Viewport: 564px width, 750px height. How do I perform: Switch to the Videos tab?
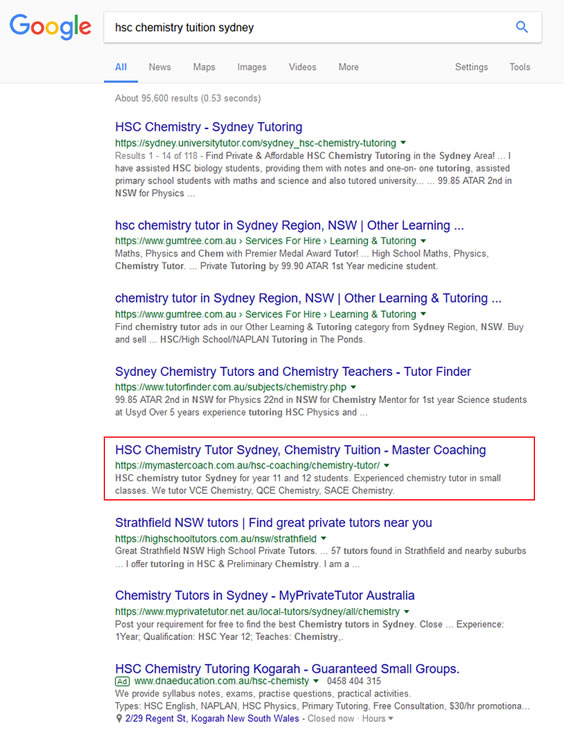302,67
